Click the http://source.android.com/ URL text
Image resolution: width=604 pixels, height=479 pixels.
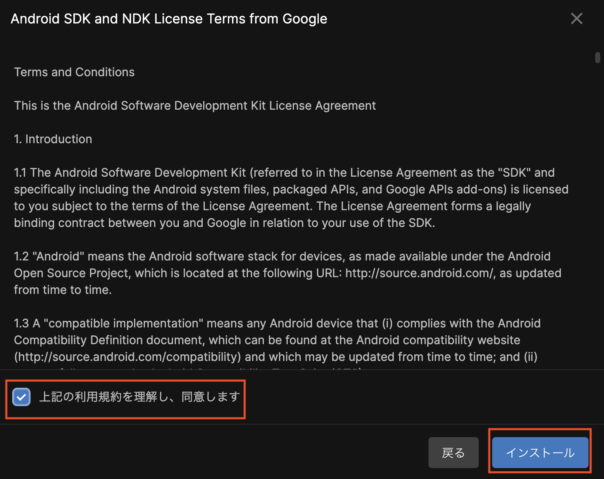[x=419, y=273]
